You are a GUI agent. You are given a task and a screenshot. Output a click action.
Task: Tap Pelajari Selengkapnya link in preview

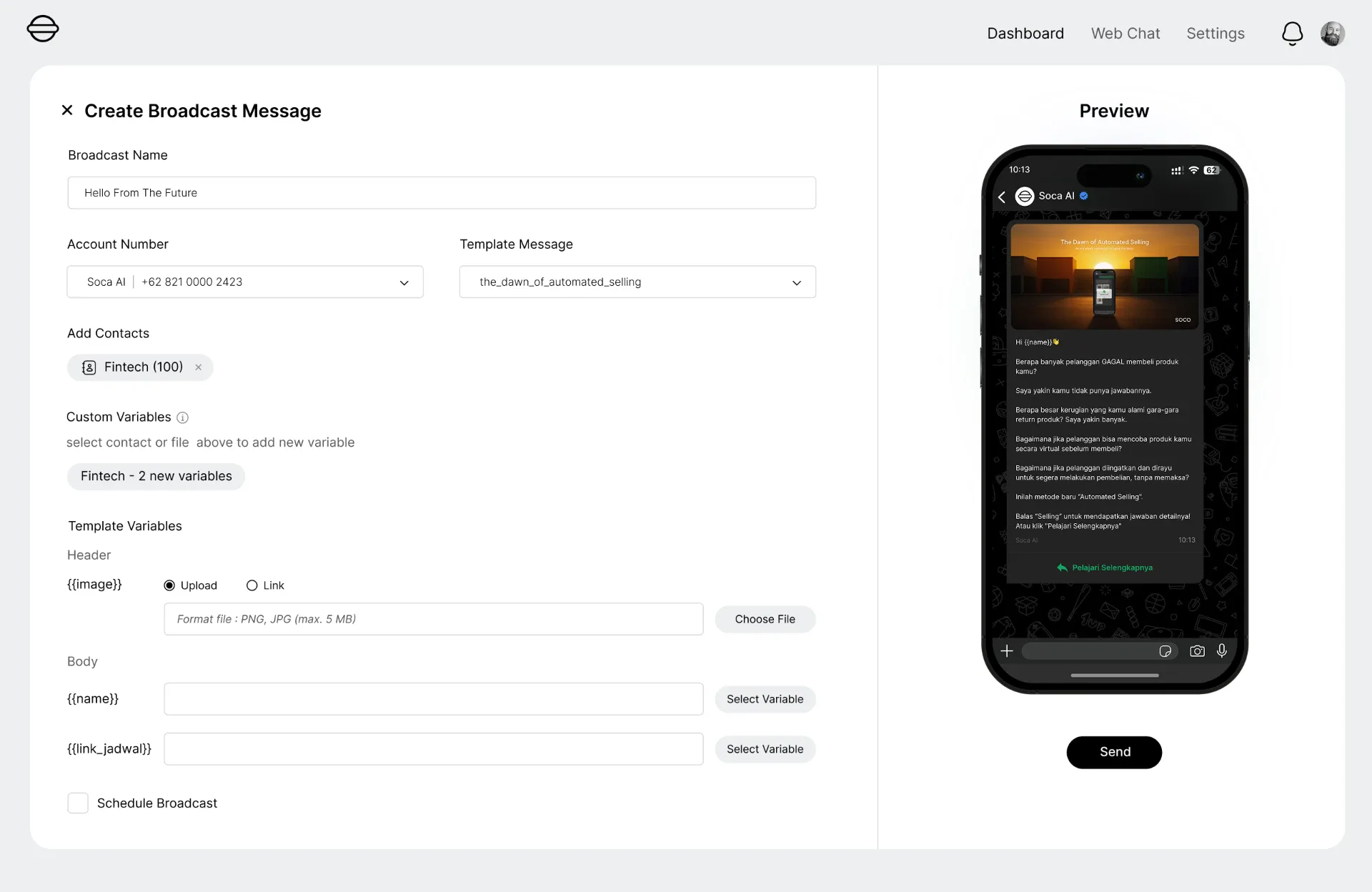pos(1113,568)
